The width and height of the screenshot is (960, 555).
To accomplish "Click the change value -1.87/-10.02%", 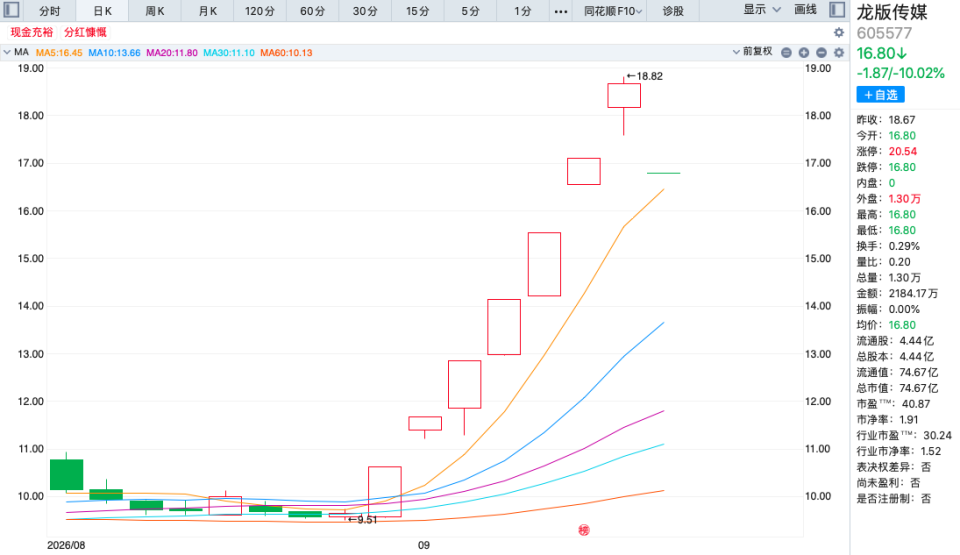I will [901, 73].
